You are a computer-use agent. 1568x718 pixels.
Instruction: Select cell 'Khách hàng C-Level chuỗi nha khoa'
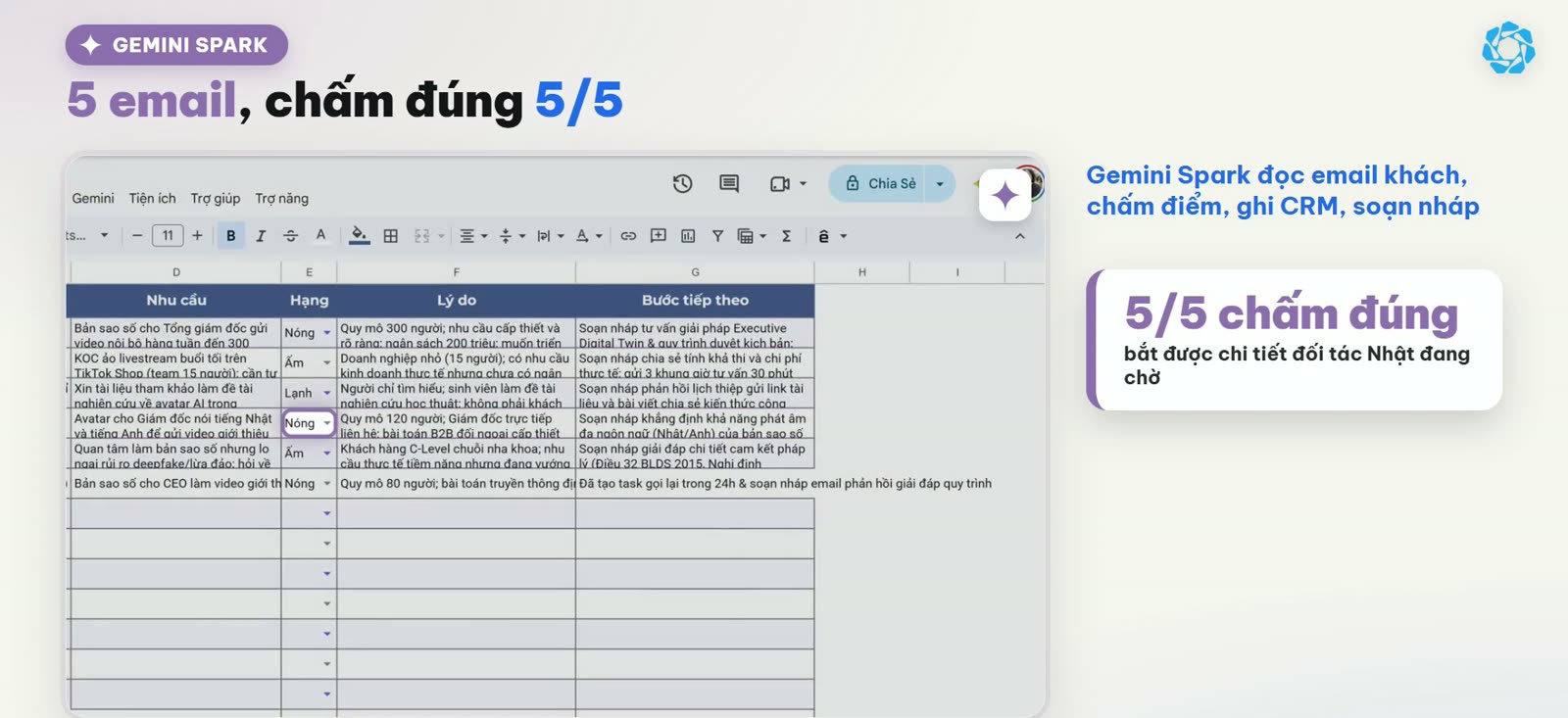456,454
